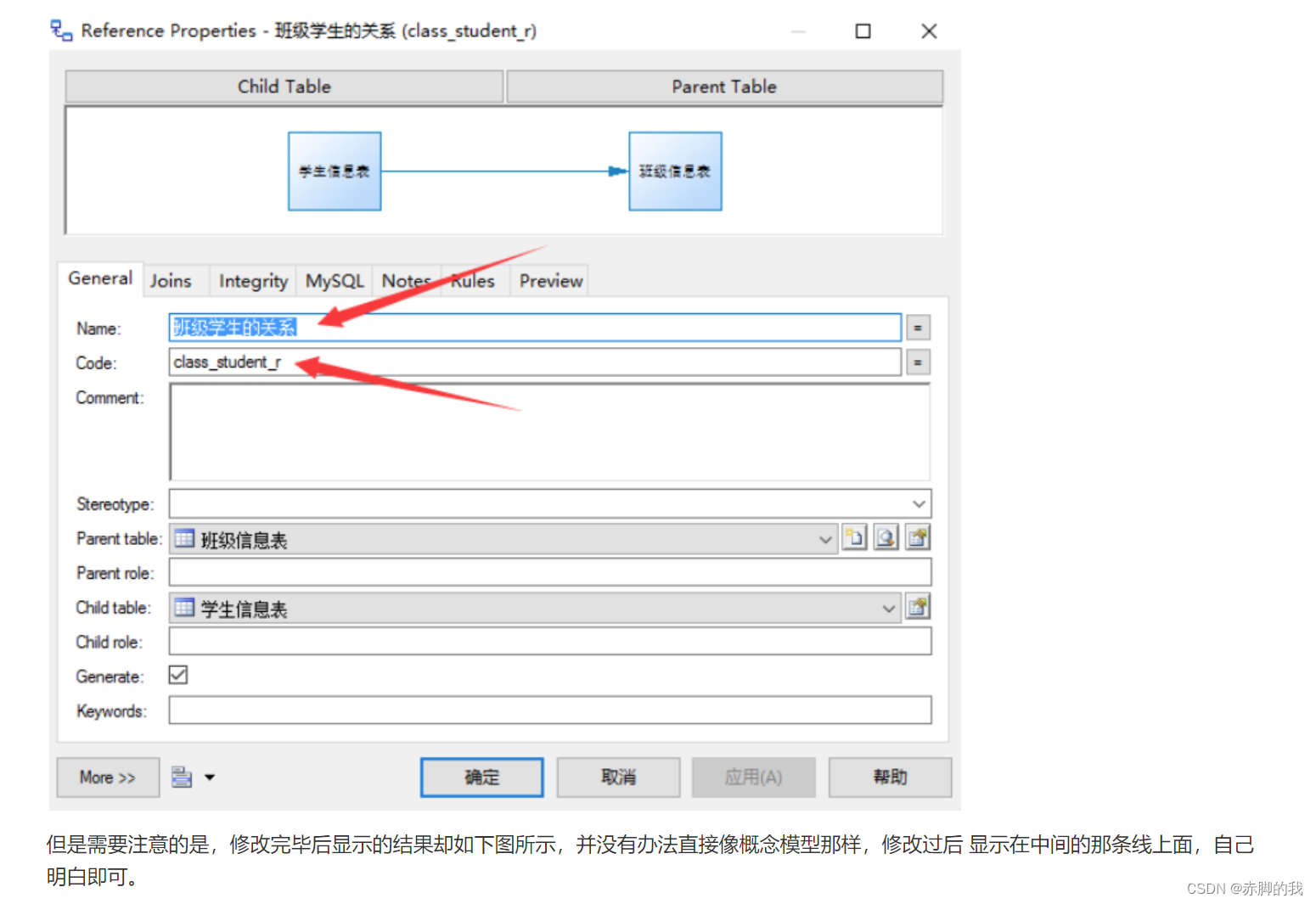1316x904 pixels.
Task: Switch to the Joins tab
Action: click(171, 281)
